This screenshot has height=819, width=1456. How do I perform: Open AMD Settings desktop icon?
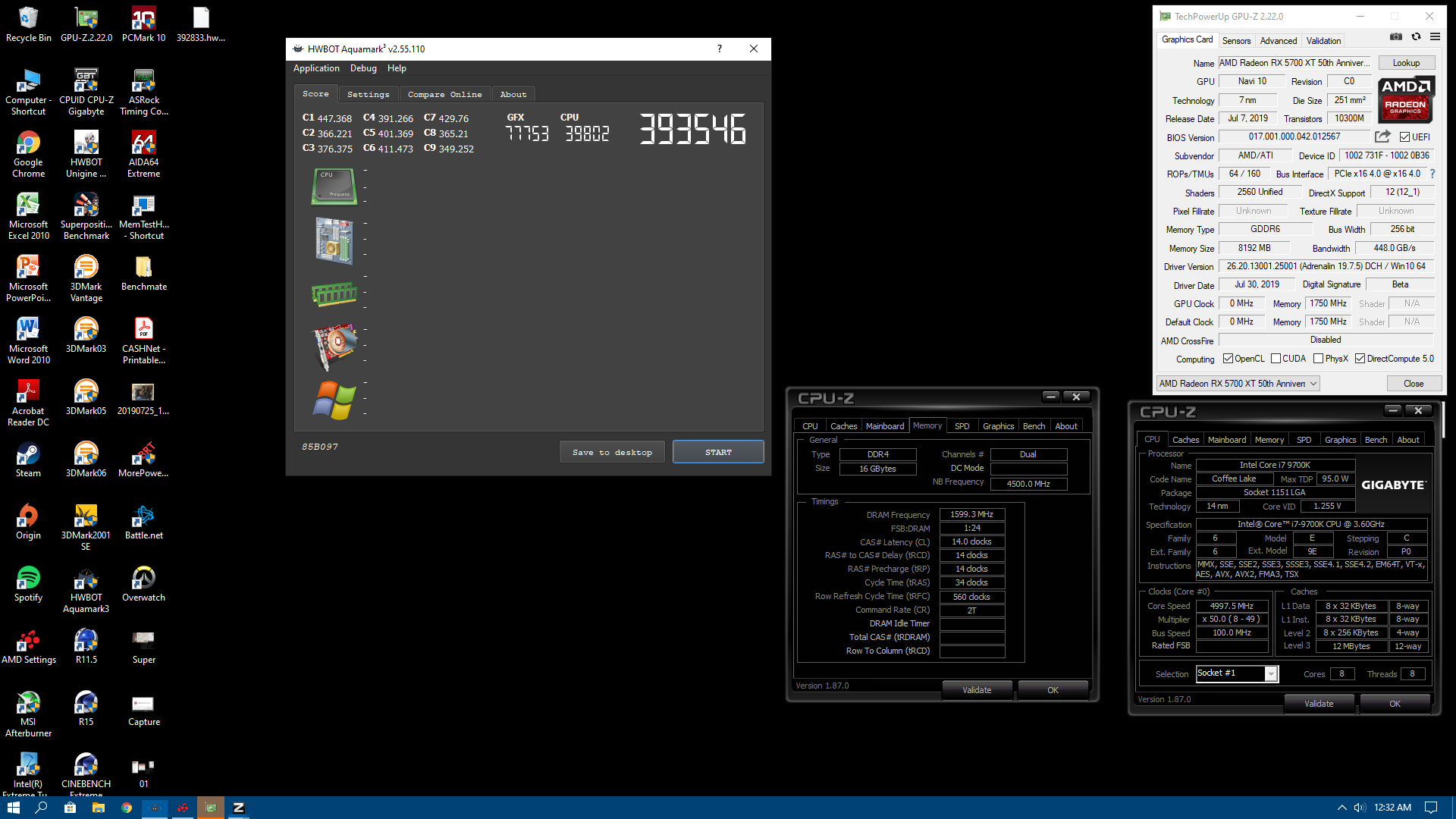[29, 646]
